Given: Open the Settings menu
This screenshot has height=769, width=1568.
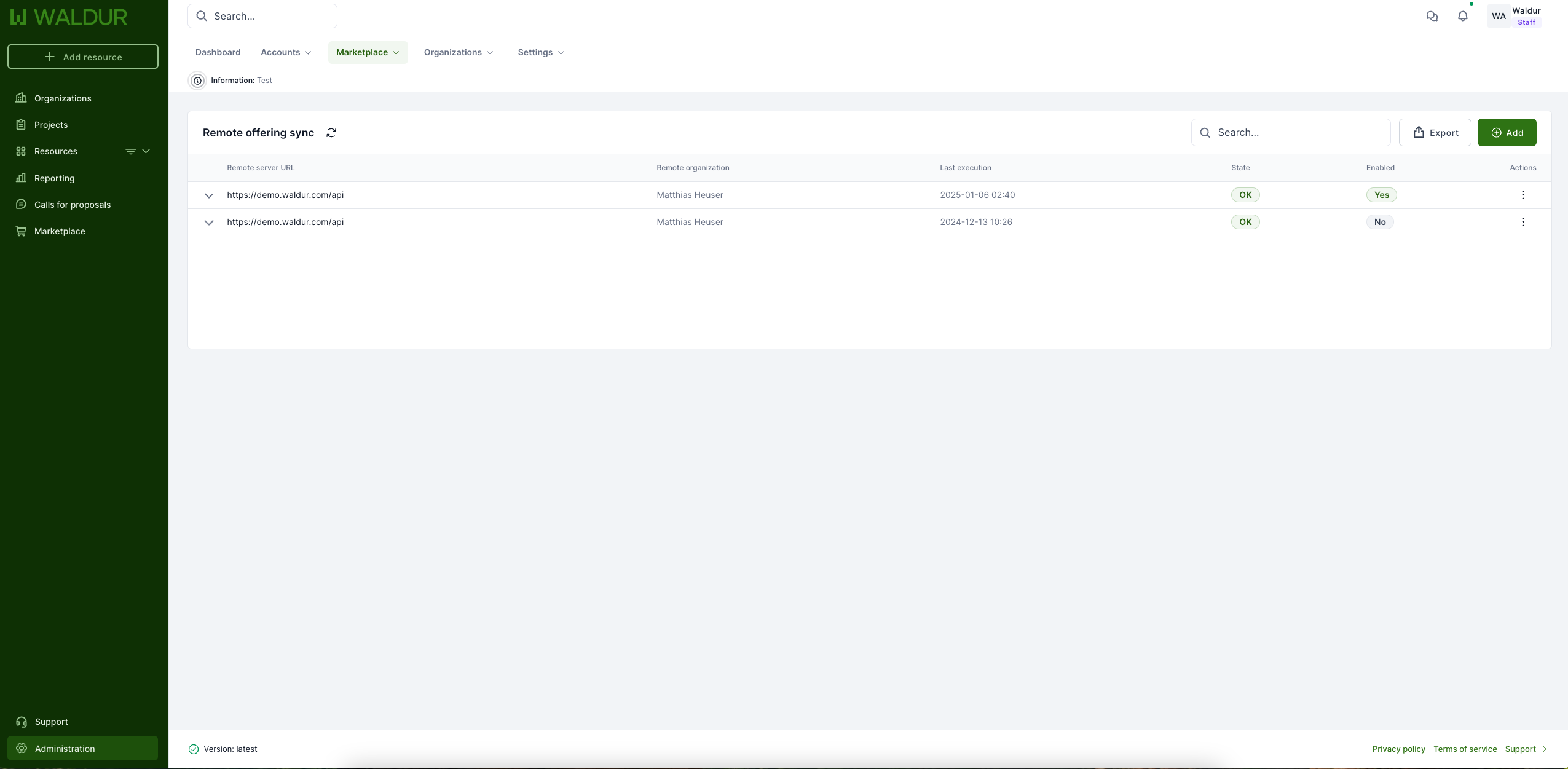Looking at the screenshot, I should click(540, 52).
